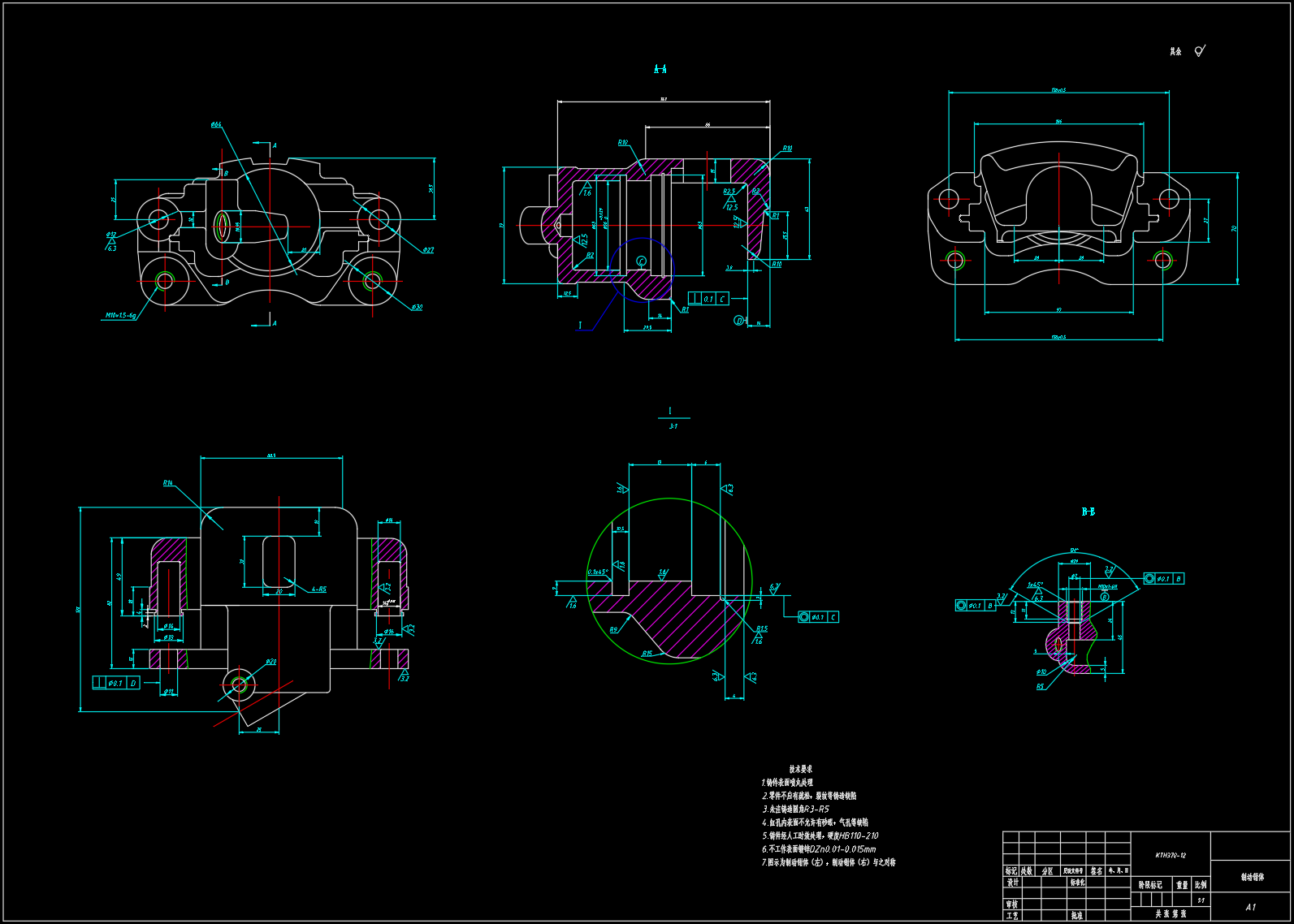The height and width of the screenshot is (924, 1294).
Task: Click the R14 radius leader label
Action: coord(168,483)
